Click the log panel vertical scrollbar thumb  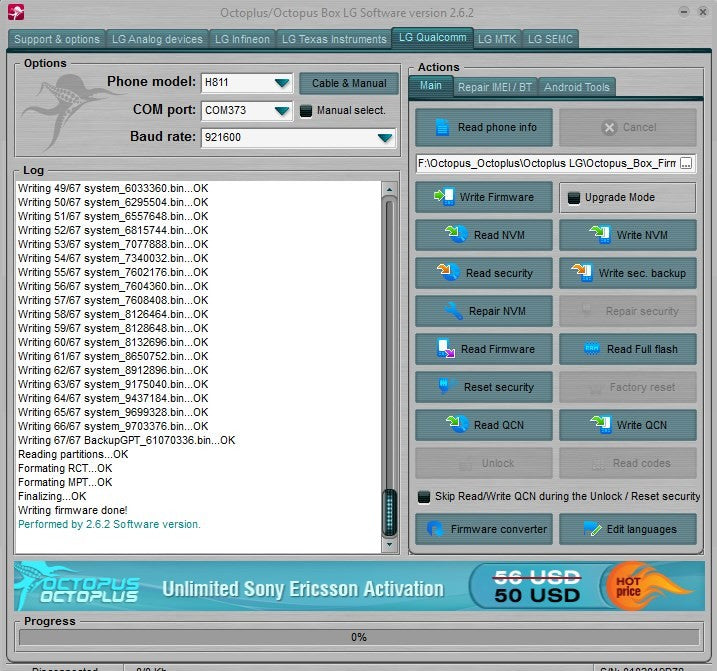390,514
